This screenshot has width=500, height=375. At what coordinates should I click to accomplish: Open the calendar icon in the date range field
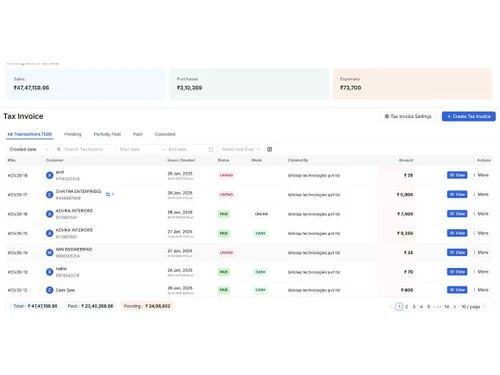point(211,149)
